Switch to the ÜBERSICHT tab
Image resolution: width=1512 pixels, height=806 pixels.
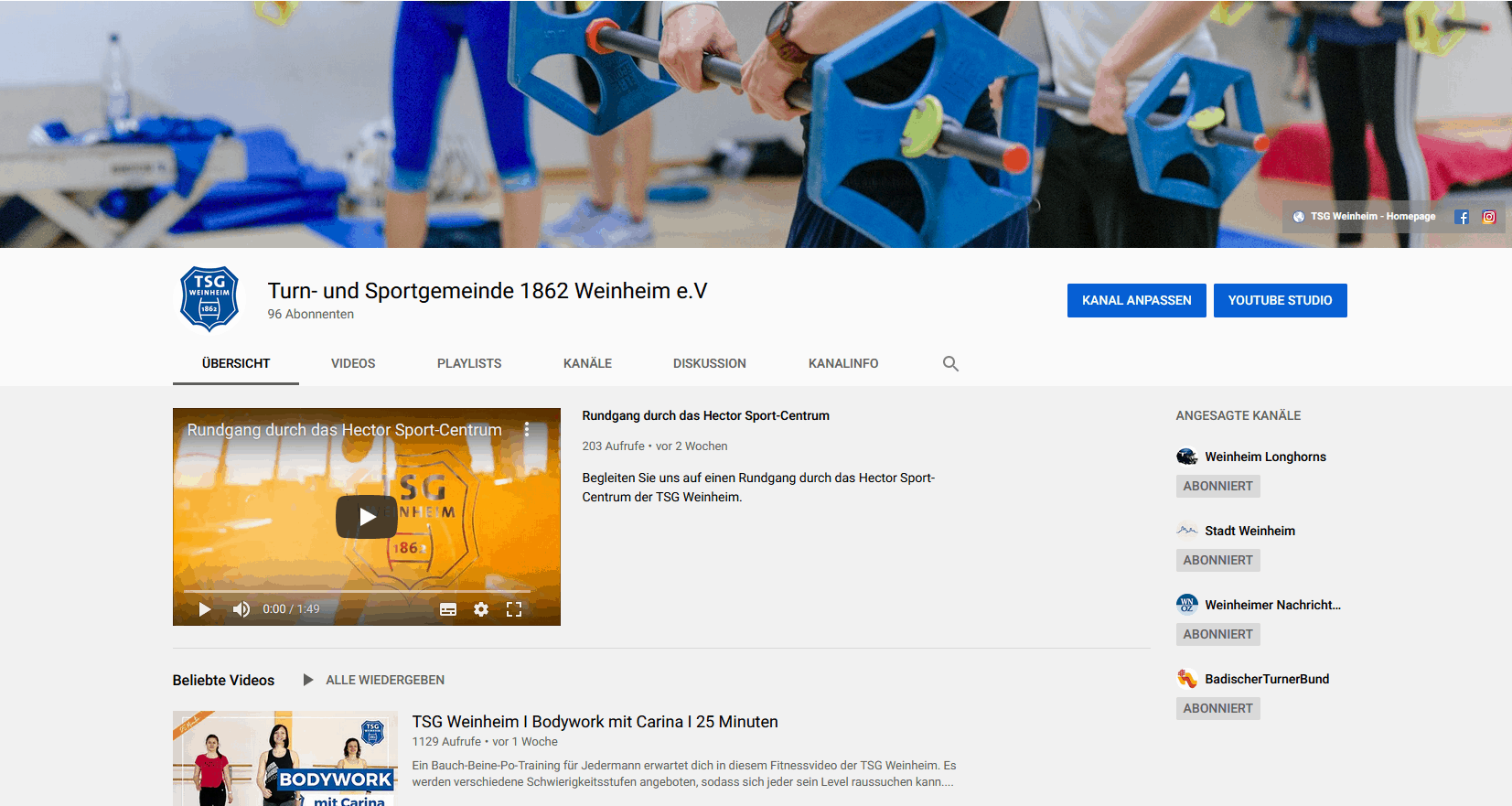pos(236,363)
